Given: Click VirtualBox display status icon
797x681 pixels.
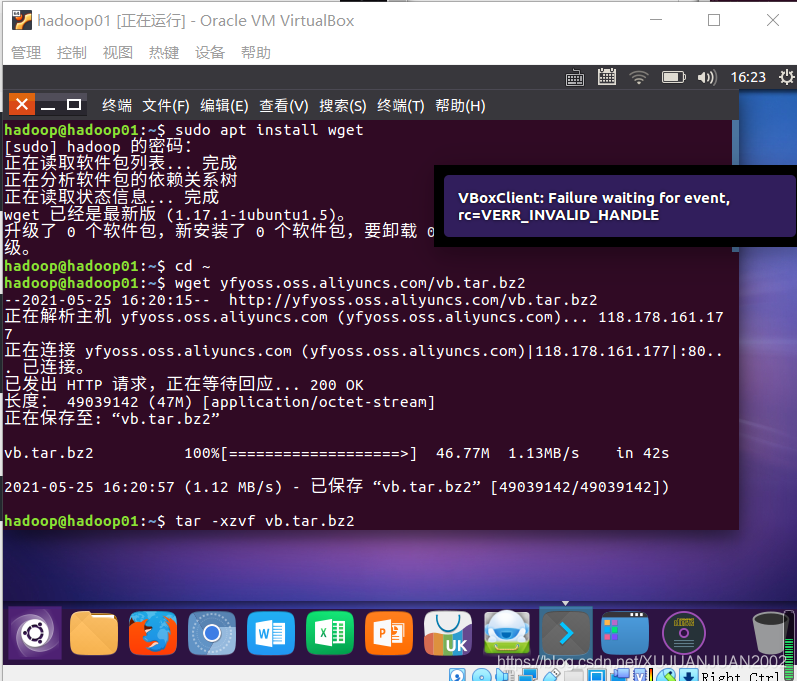Looking at the screenshot, I should (x=597, y=676).
